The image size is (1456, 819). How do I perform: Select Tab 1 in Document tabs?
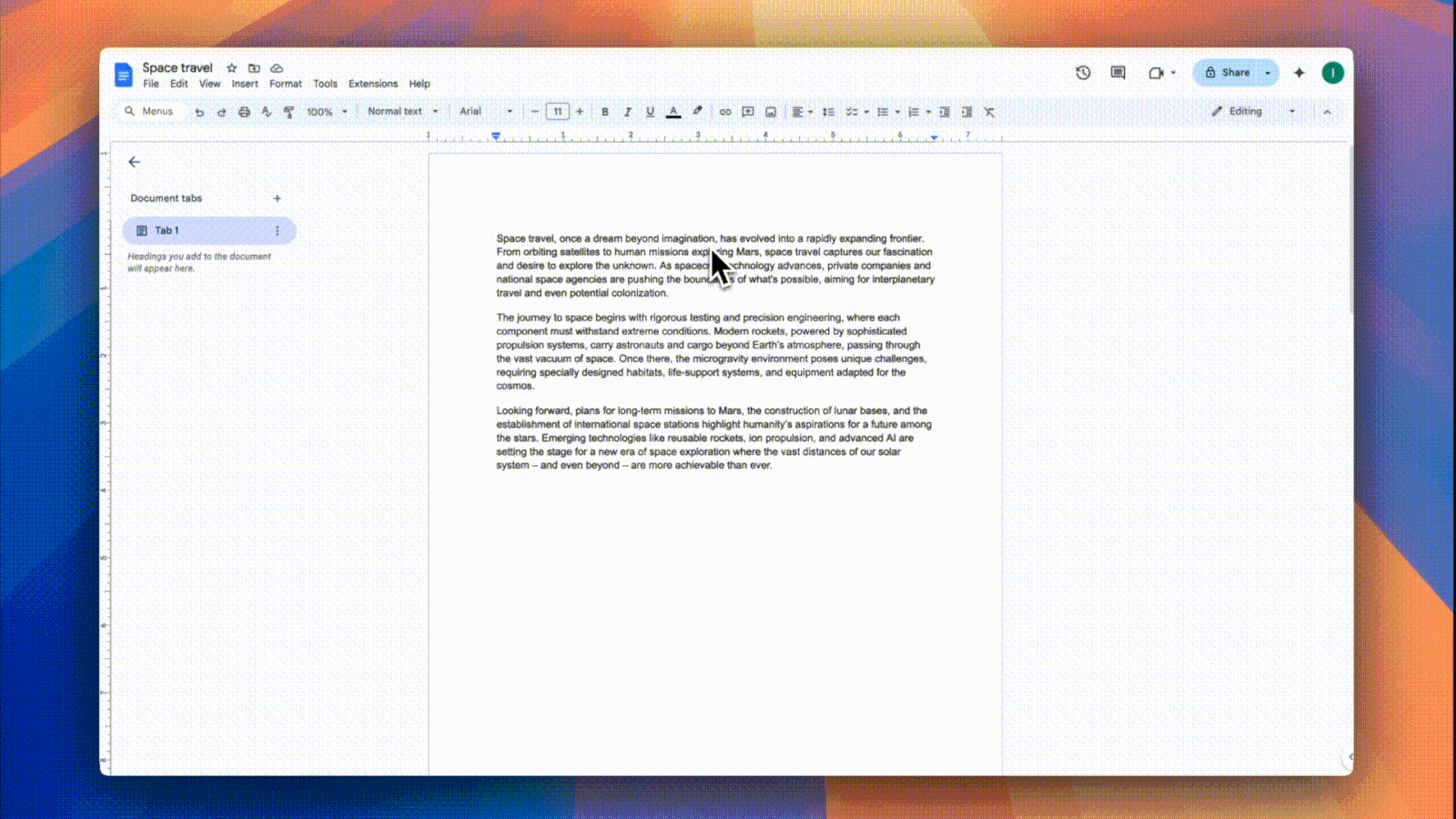pos(167,230)
